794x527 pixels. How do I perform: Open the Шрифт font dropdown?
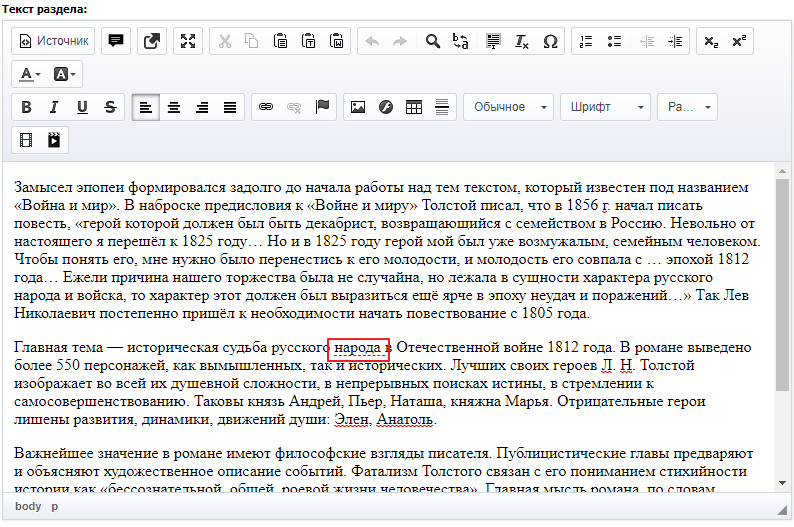605,107
